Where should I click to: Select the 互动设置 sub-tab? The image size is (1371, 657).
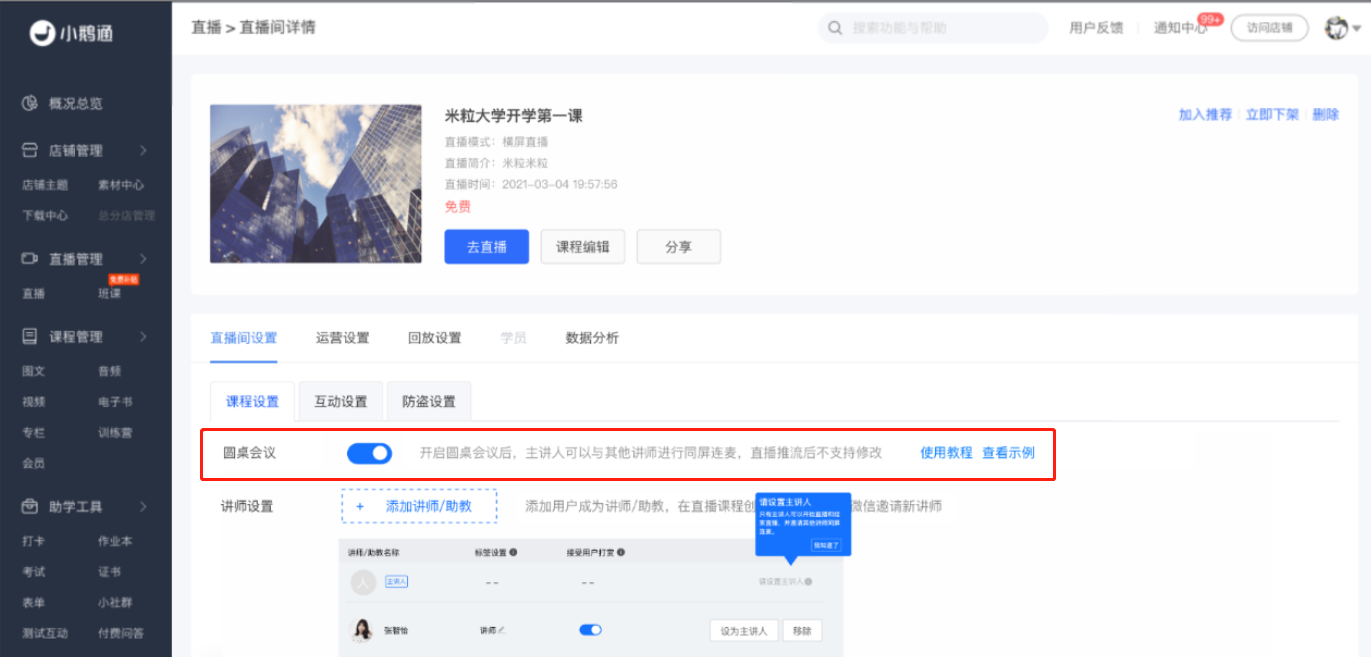pos(341,401)
